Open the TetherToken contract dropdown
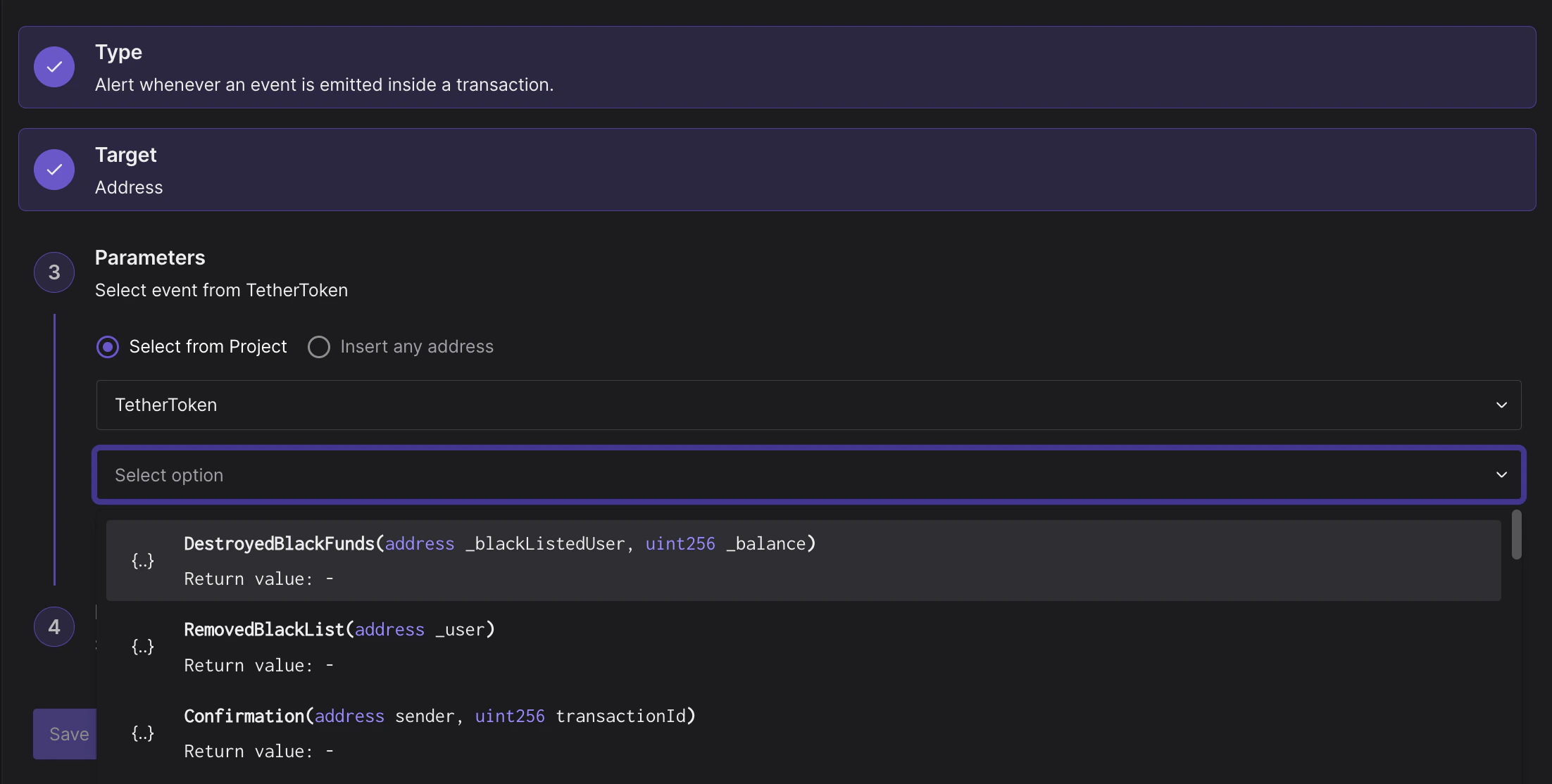1552x784 pixels. click(808, 405)
